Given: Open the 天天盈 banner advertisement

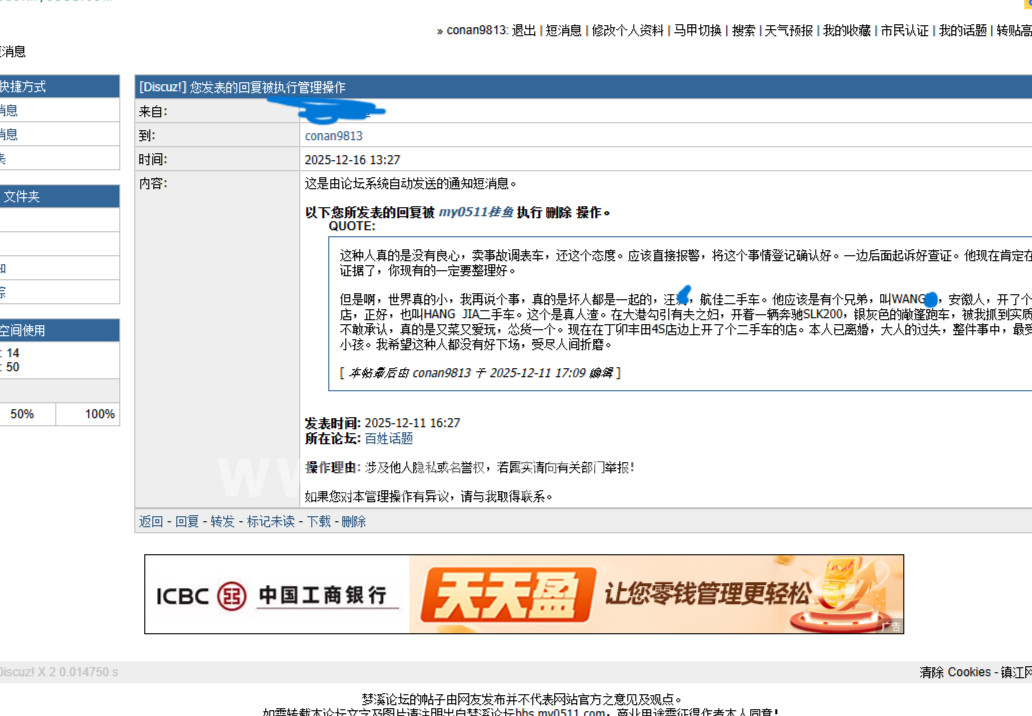Looking at the screenshot, I should point(655,594).
